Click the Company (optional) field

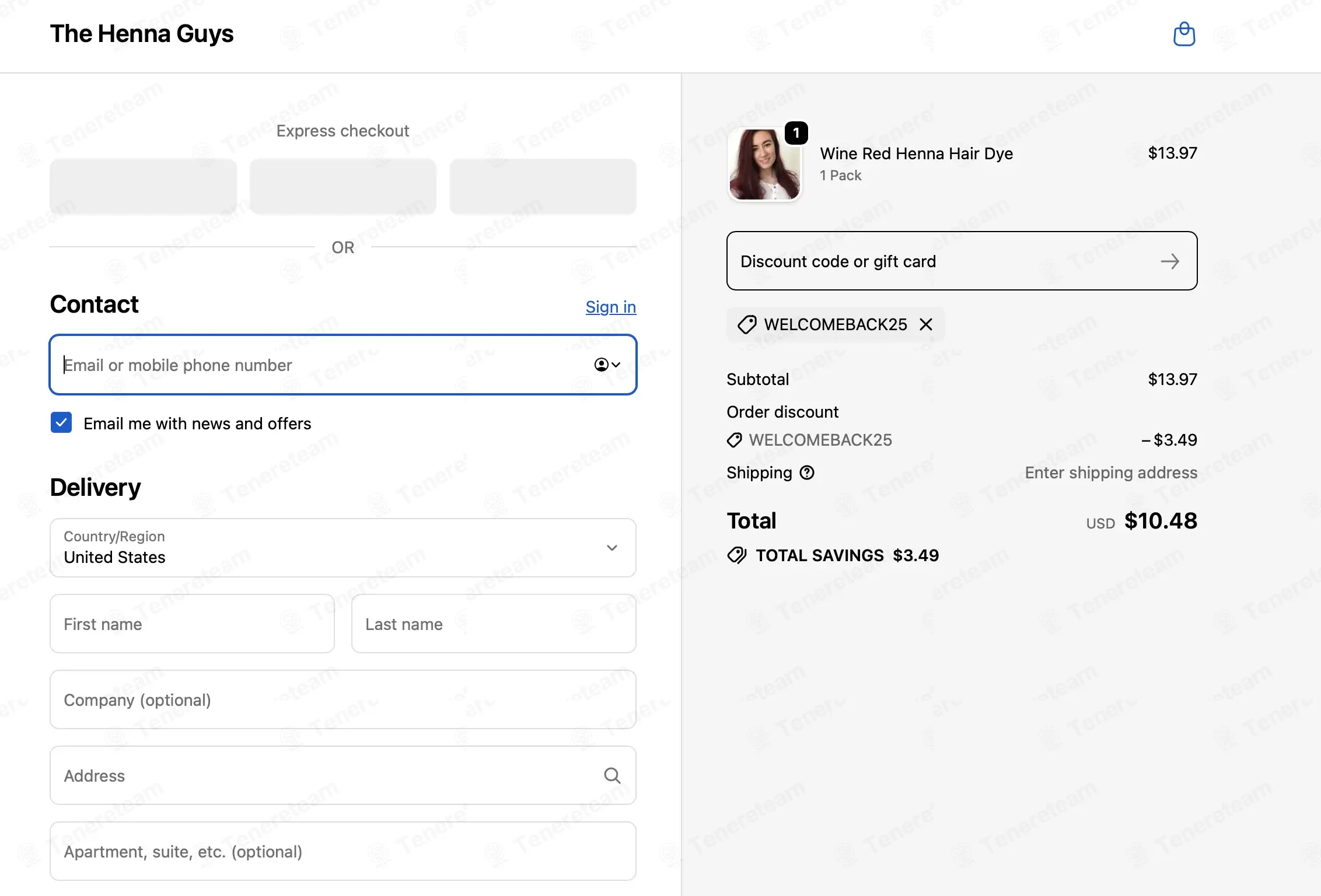pyautogui.click(x=343, y=699)
